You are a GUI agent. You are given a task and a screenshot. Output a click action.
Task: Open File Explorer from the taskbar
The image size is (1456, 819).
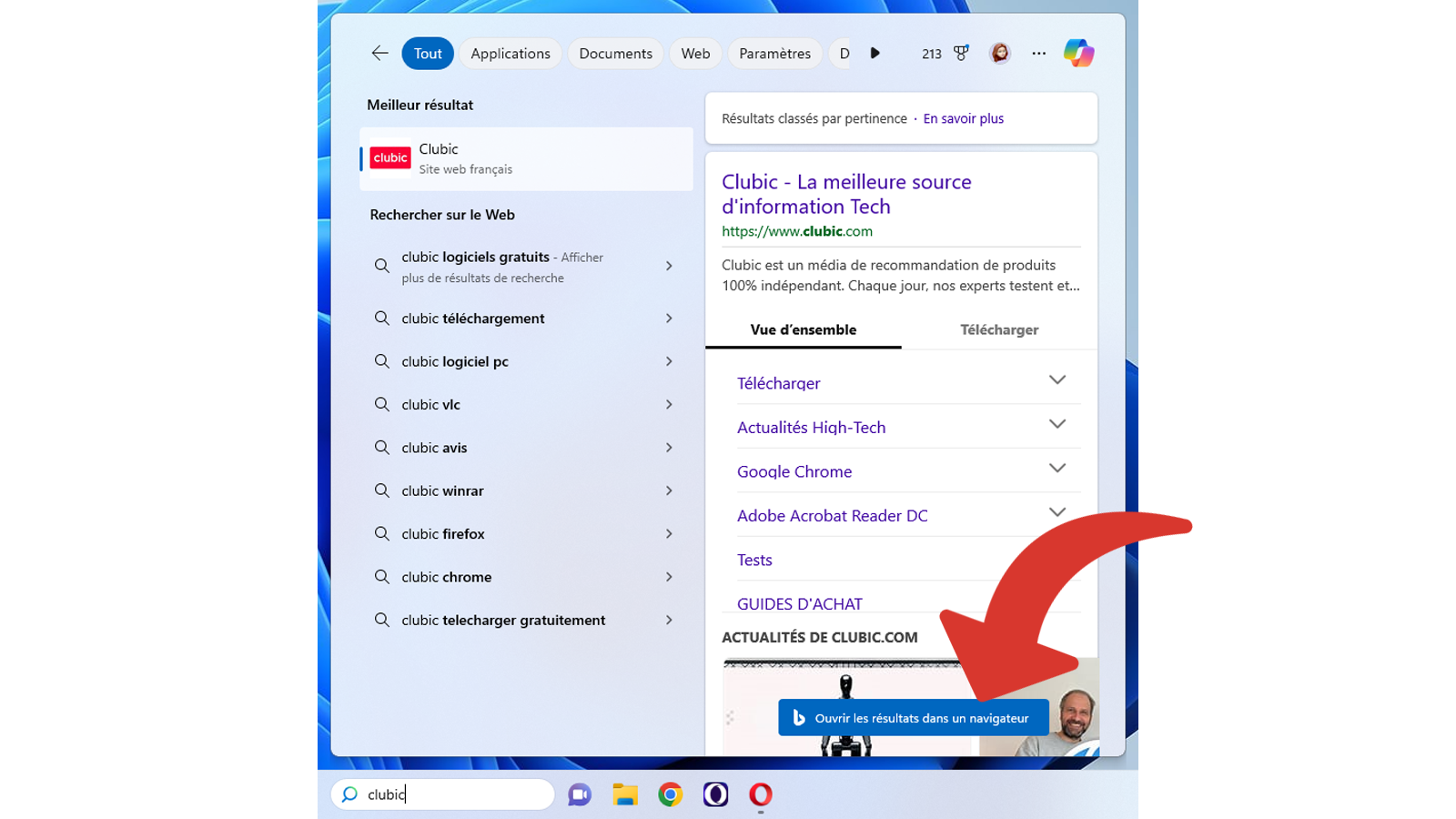click(624, 794)
